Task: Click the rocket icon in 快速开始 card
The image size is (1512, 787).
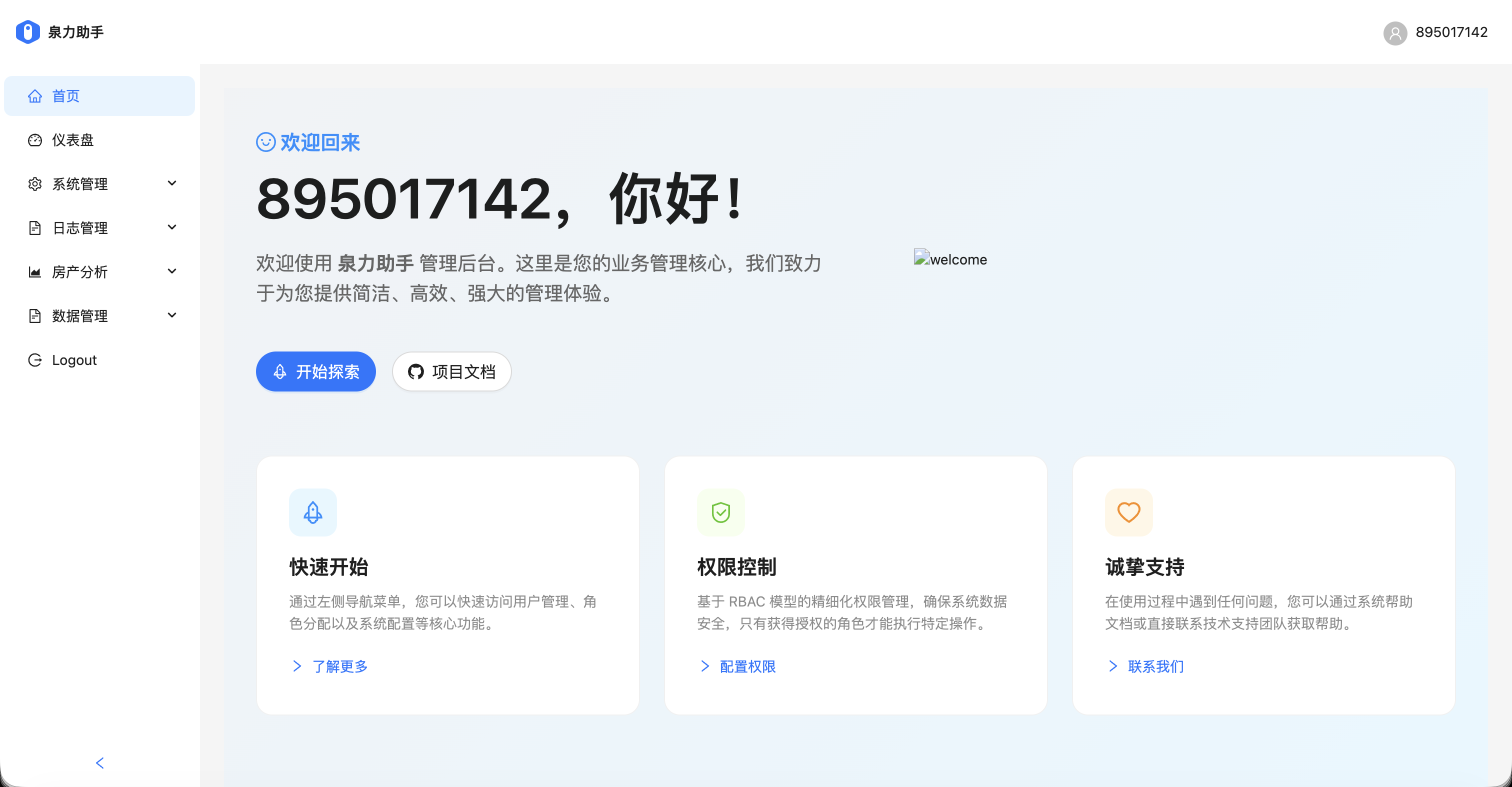Action: (x=312, y=512)
